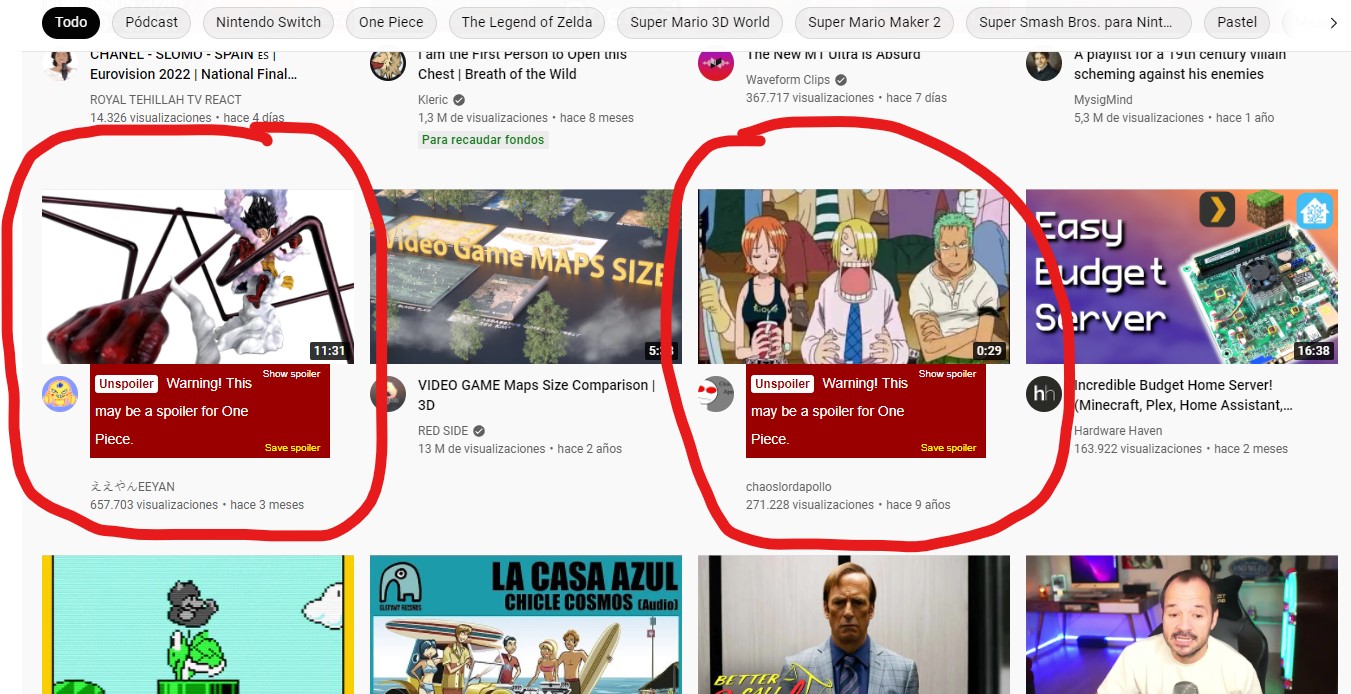Open 'First Person to Open this Chest' title

[522, 65]
